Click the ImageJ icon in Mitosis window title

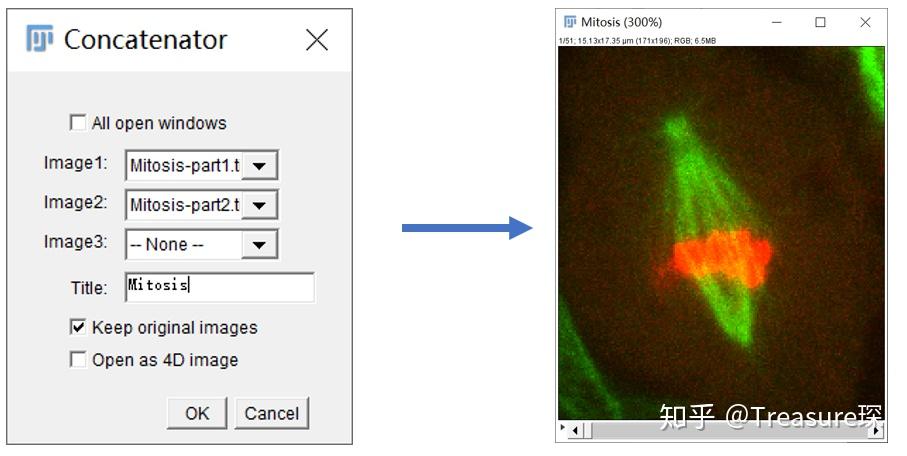[570, 22]
